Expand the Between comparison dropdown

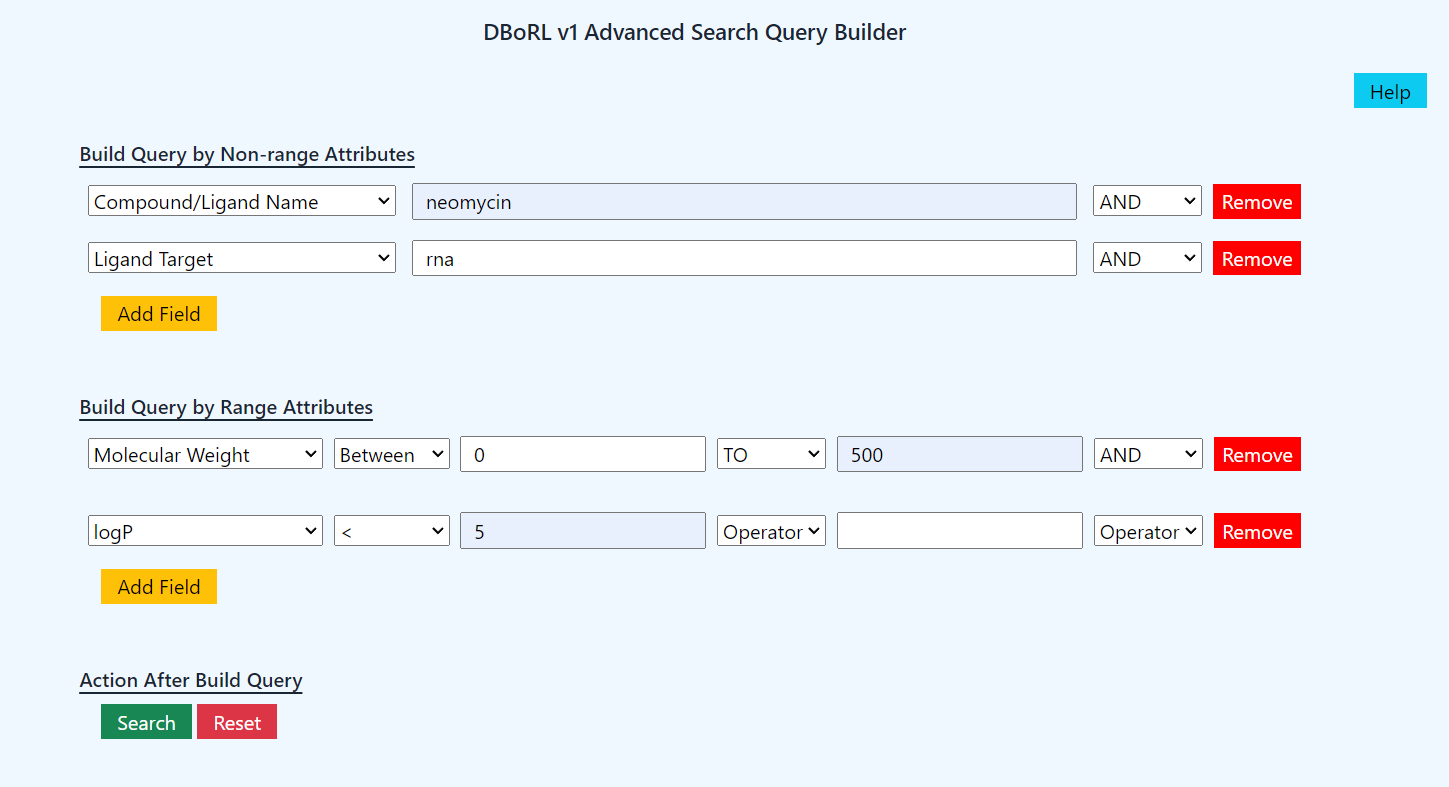pos(391,454)
